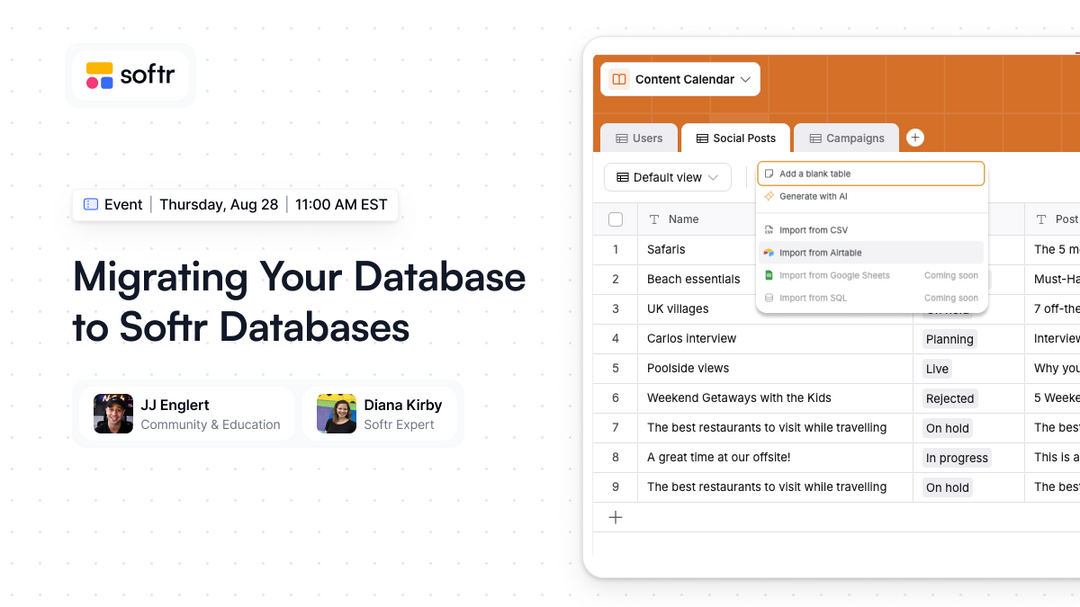Open the Content Calendar dropdown
Image resolution: width=1080 pixels, height=607 pixels.
[680, 79]
